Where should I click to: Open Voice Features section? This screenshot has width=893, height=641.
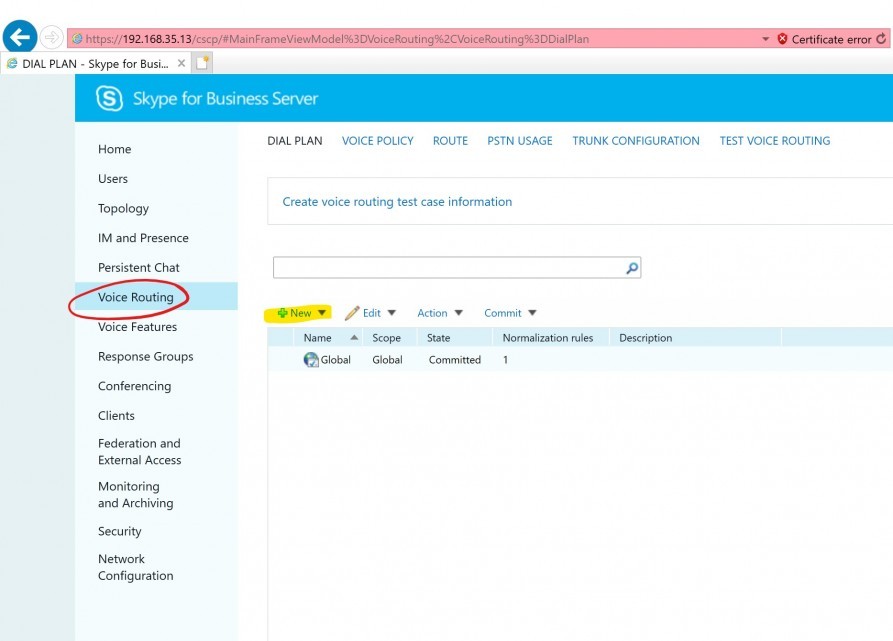[x=137, y=327]
